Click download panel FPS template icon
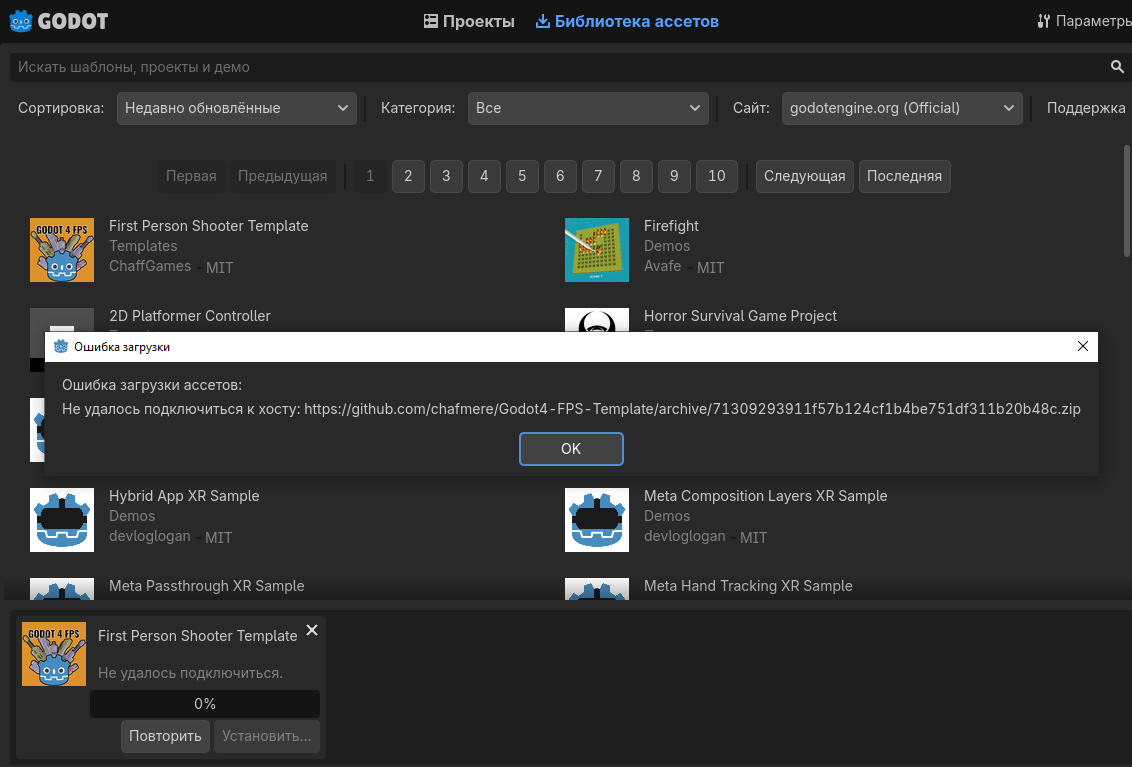The image size is (1132, 767). [54, 654]
